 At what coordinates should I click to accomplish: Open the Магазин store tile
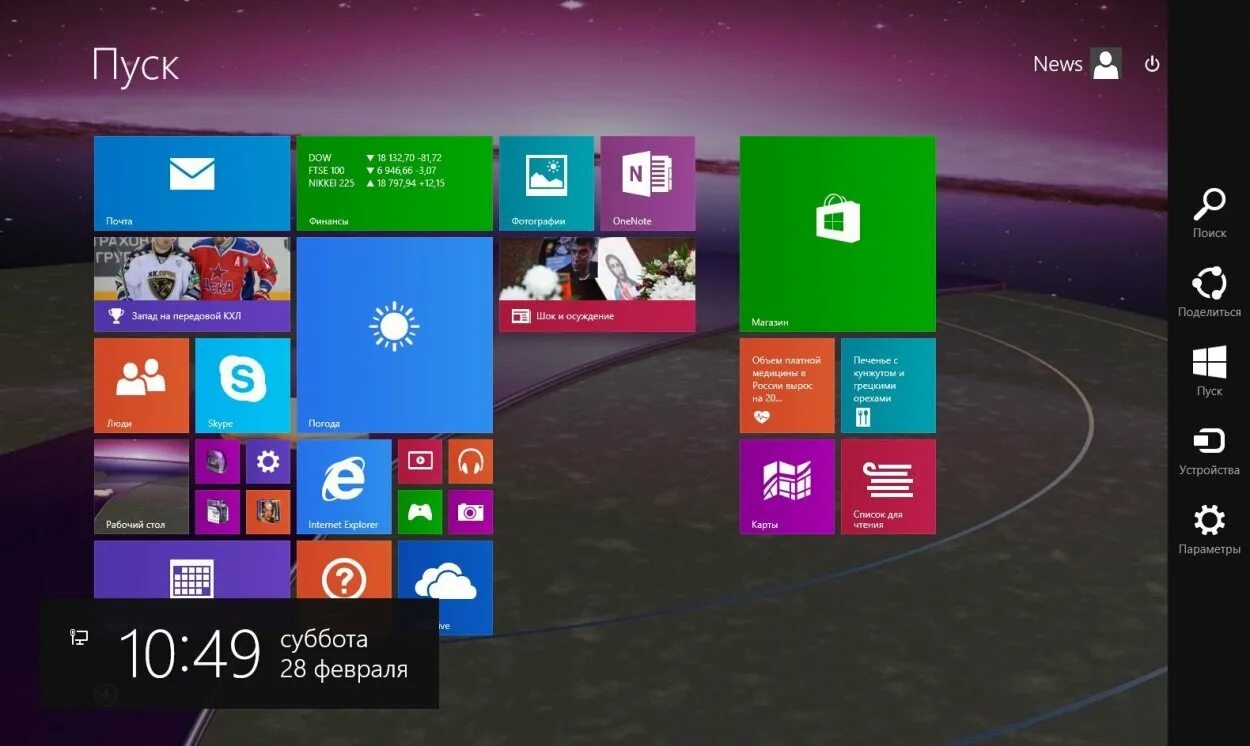coord(838,234)
